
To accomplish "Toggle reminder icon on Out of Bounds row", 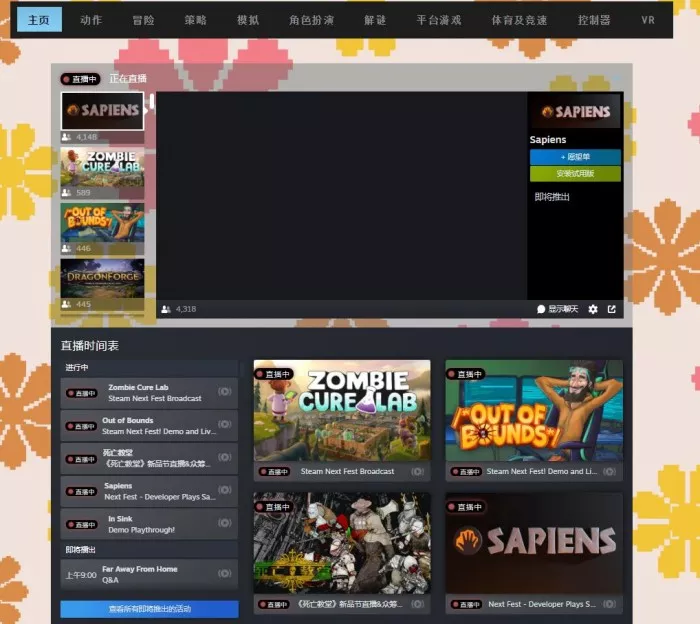I will (x=225, y=424).
